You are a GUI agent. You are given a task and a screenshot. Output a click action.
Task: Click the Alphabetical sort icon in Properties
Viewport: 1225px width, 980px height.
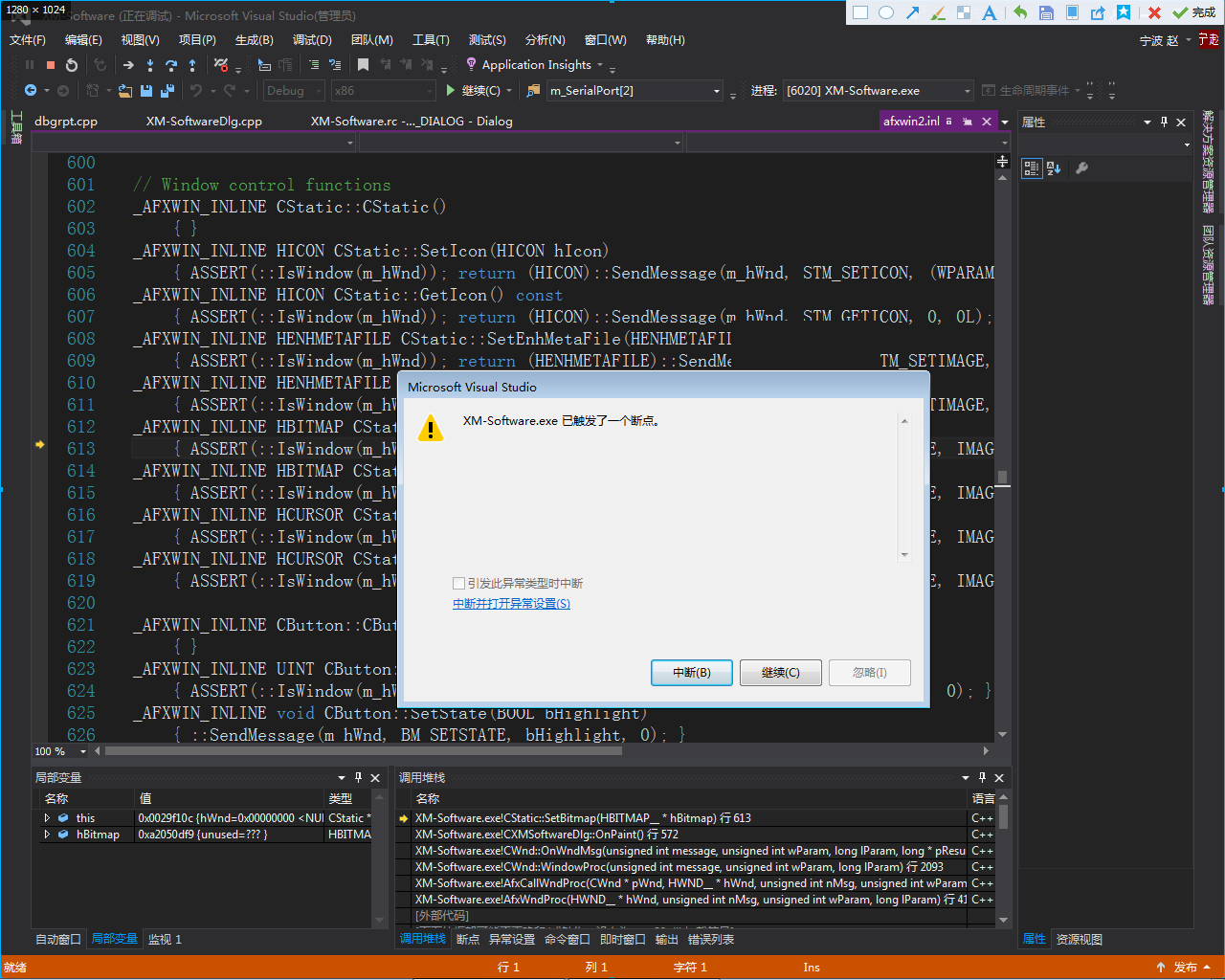click(1054, 168)
